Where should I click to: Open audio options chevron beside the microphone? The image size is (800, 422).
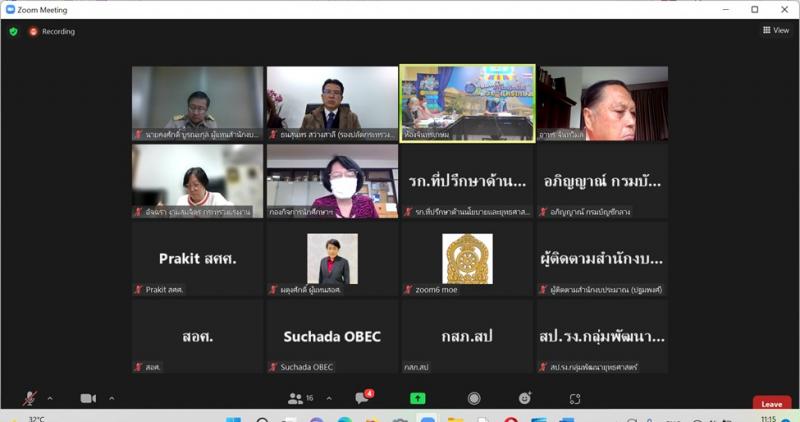50,399
